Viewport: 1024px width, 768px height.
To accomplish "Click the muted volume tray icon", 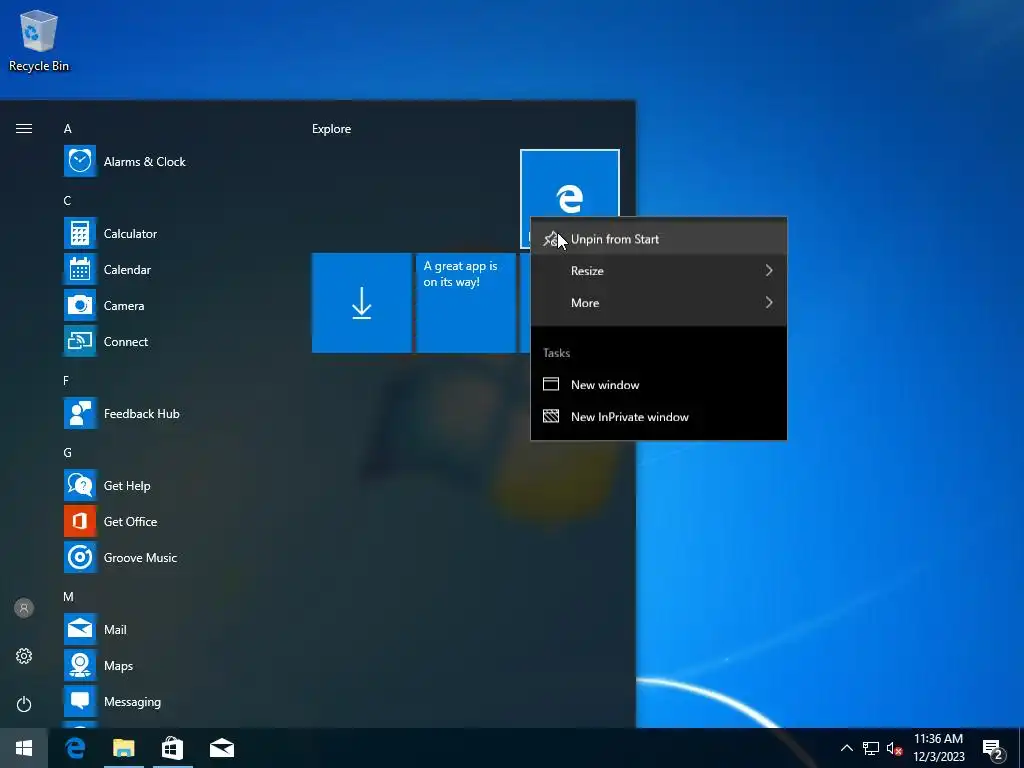I will click(x=894, y=748).
